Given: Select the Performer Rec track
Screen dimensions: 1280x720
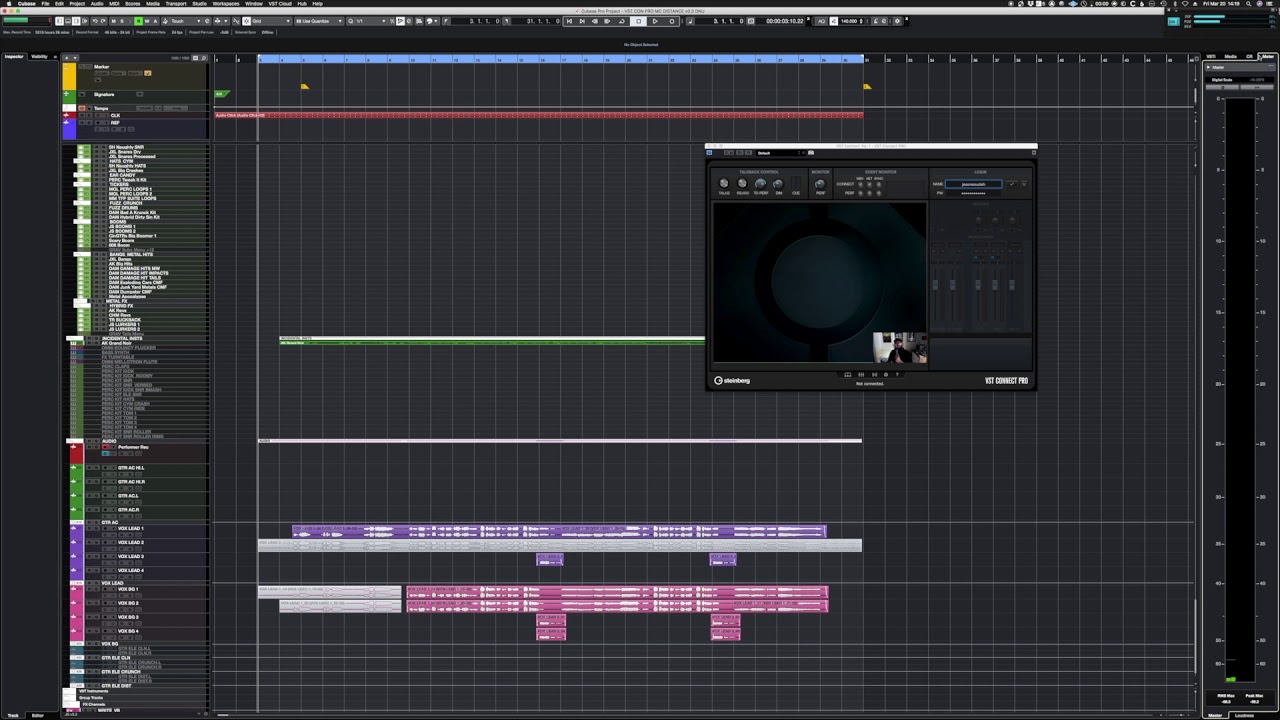Looking at the screenshot, I should coord(133,447).
